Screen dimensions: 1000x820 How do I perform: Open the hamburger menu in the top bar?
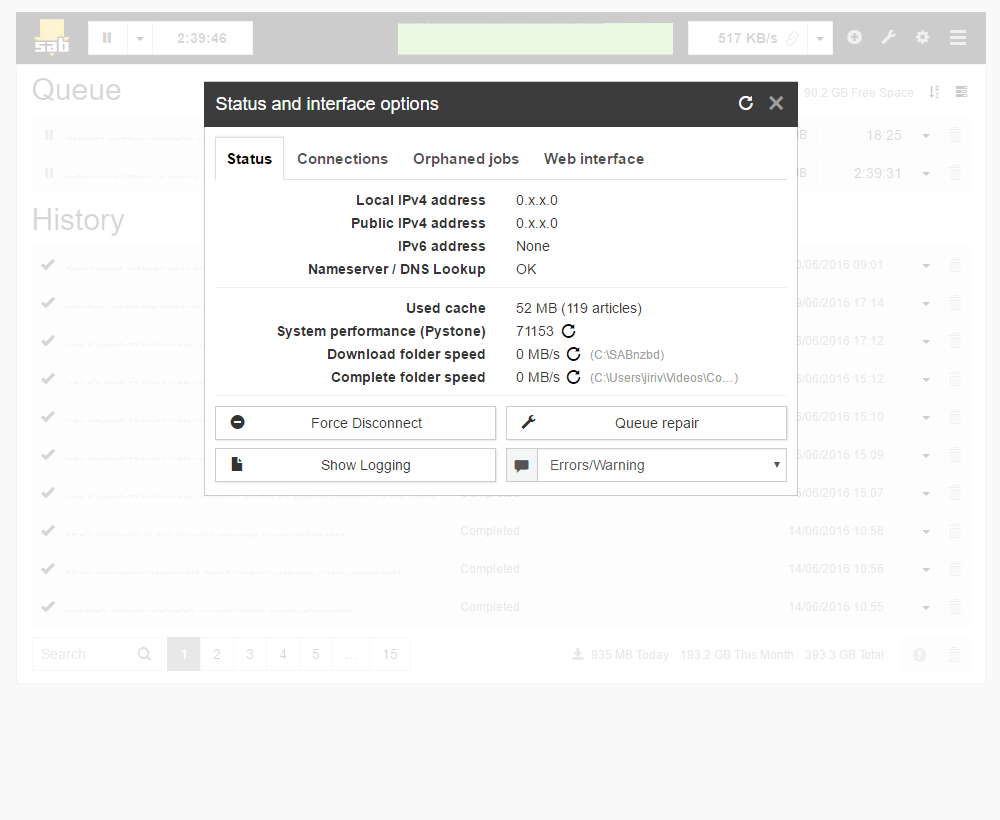click(958, 38)
